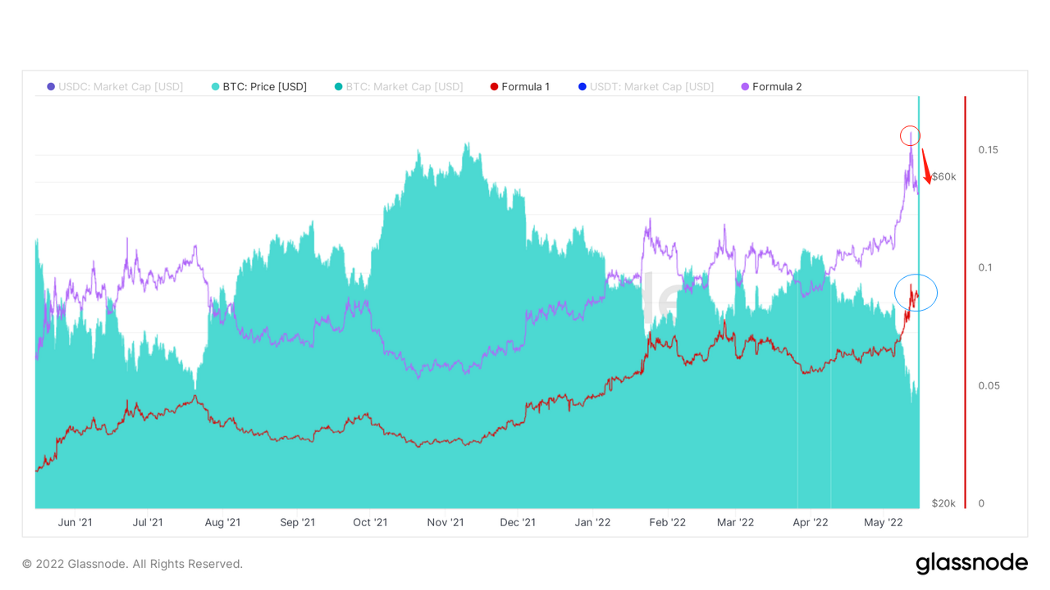The image size is (1050, 590).
Task: Click the $60k price axis label
Action: pos(944,177)
